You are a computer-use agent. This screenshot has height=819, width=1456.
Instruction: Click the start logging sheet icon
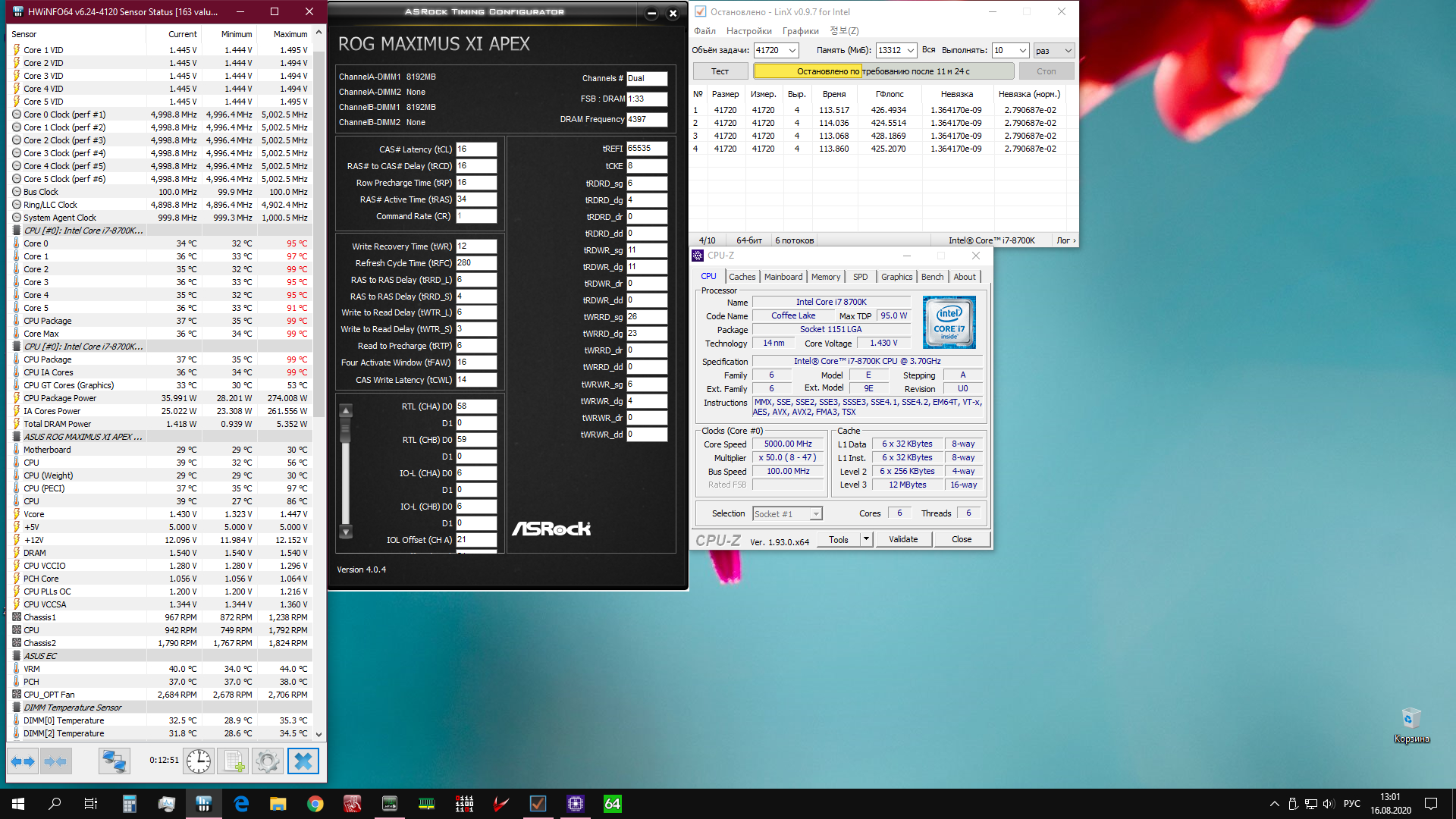pyautogui.click(x=233, y=761)
